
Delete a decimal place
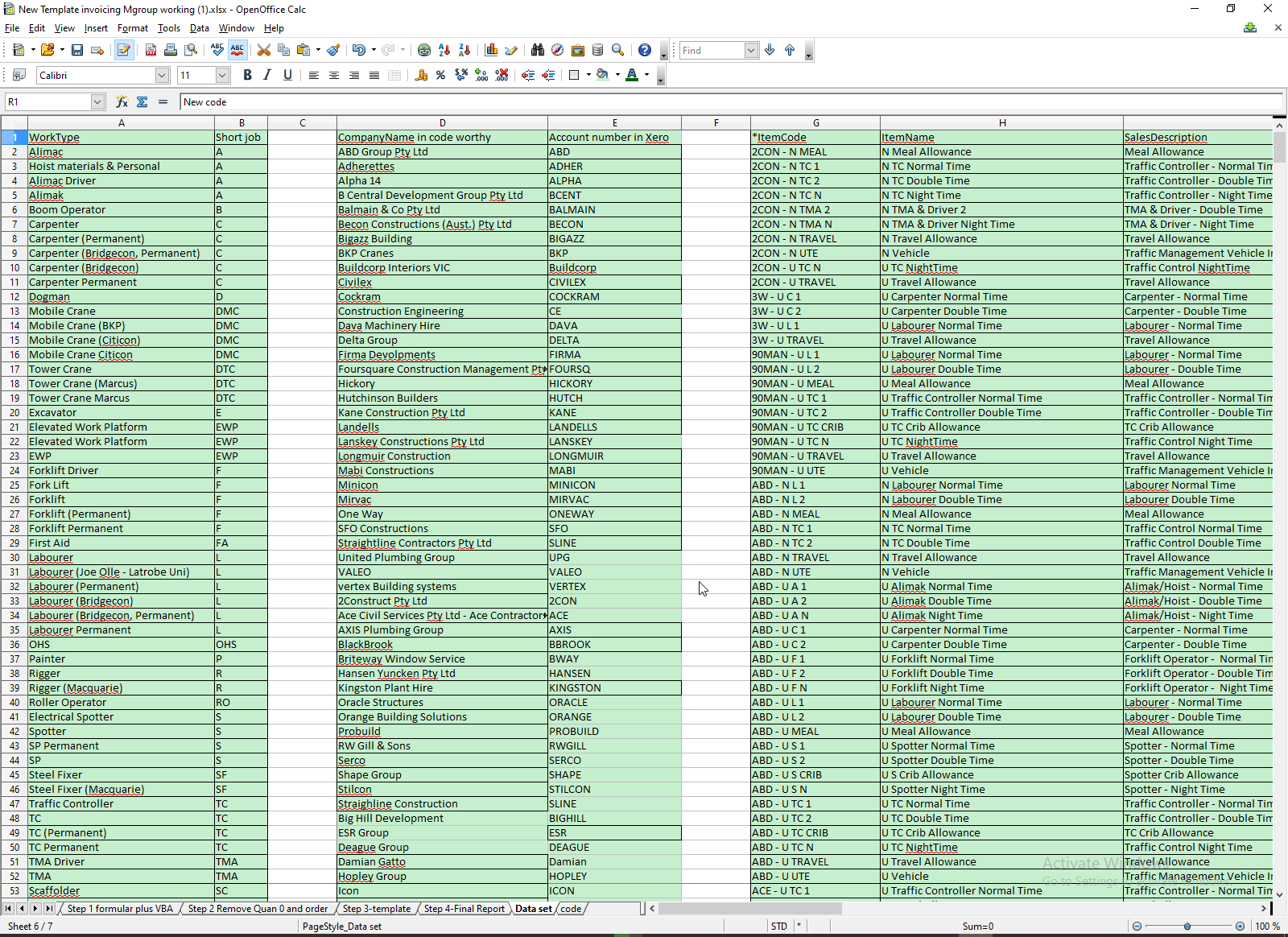502,75
